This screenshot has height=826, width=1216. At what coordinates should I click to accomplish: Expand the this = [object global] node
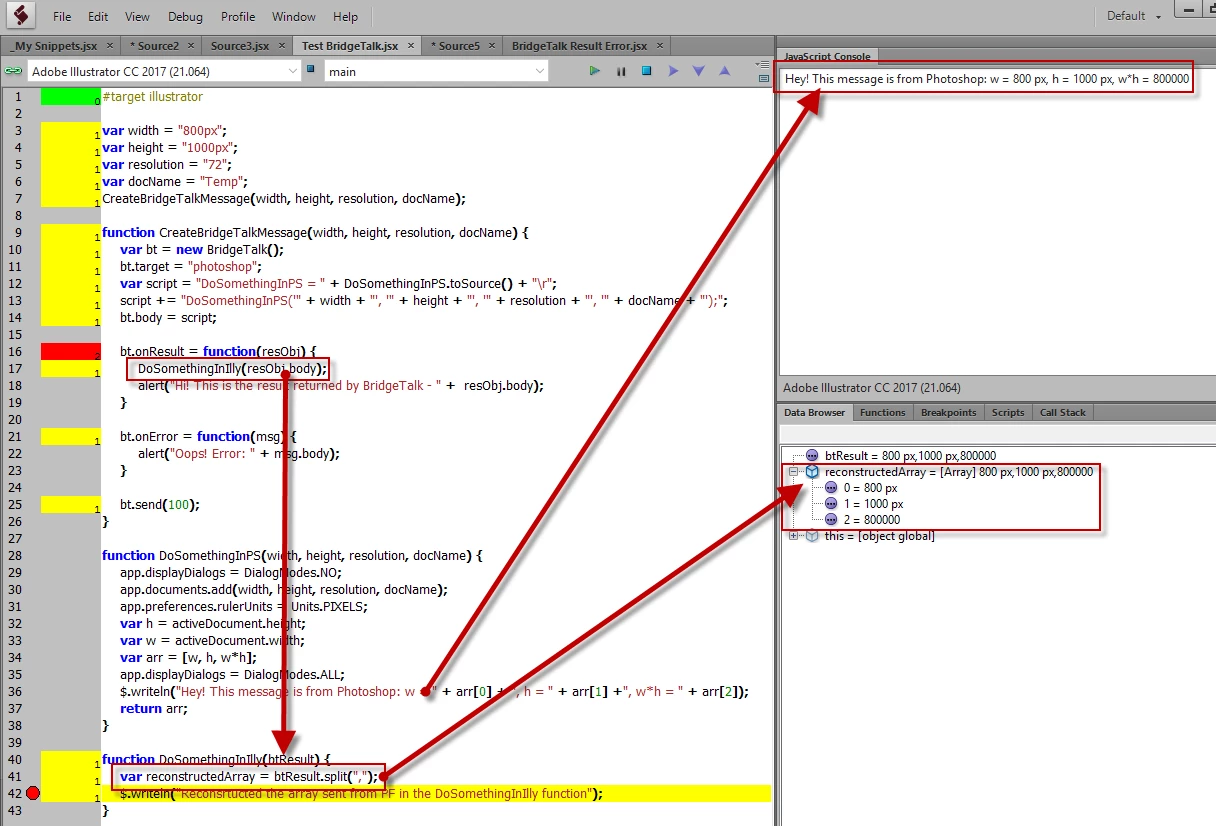pos(794,536)
